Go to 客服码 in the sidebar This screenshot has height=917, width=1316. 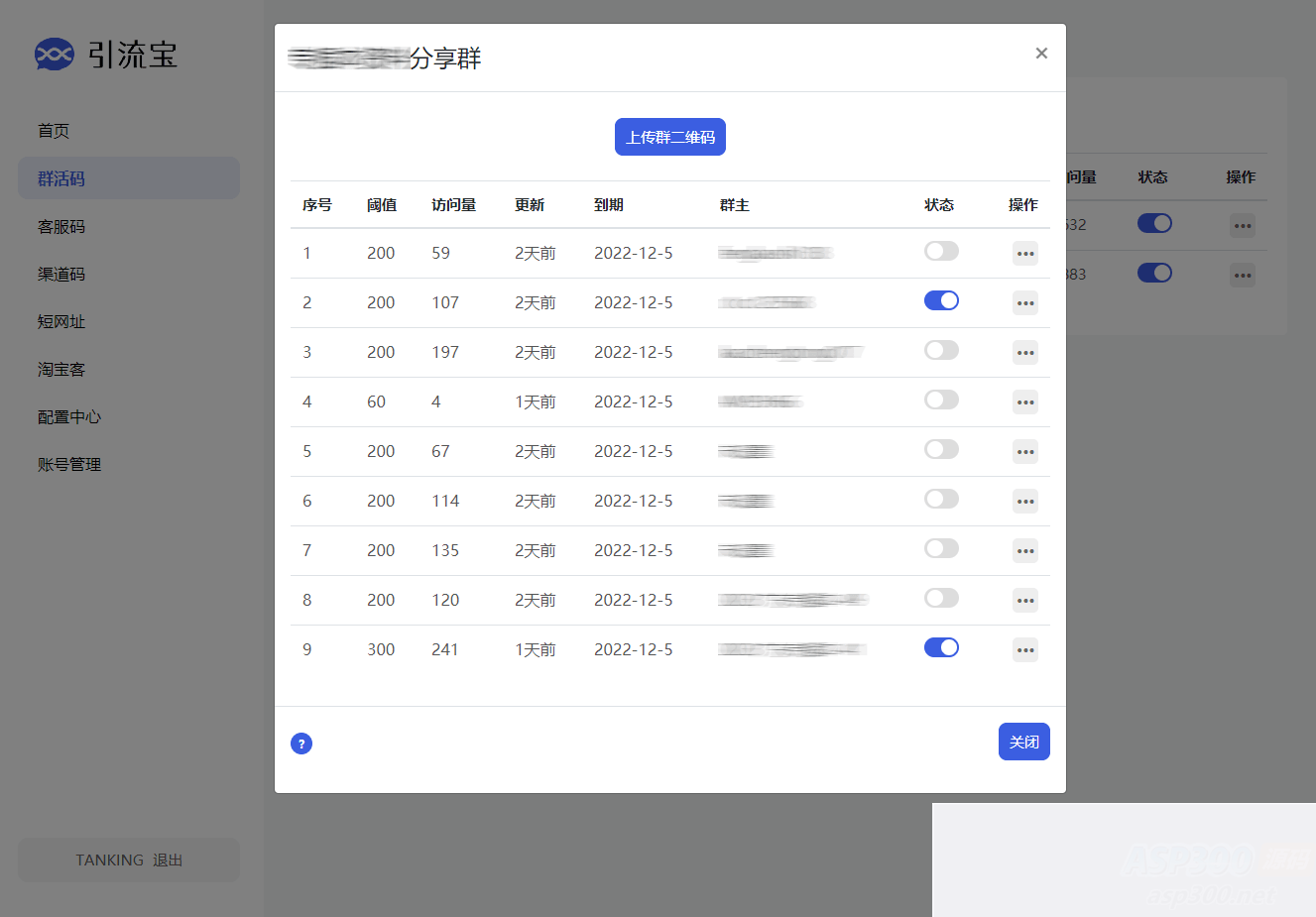[x=61, y=227]
